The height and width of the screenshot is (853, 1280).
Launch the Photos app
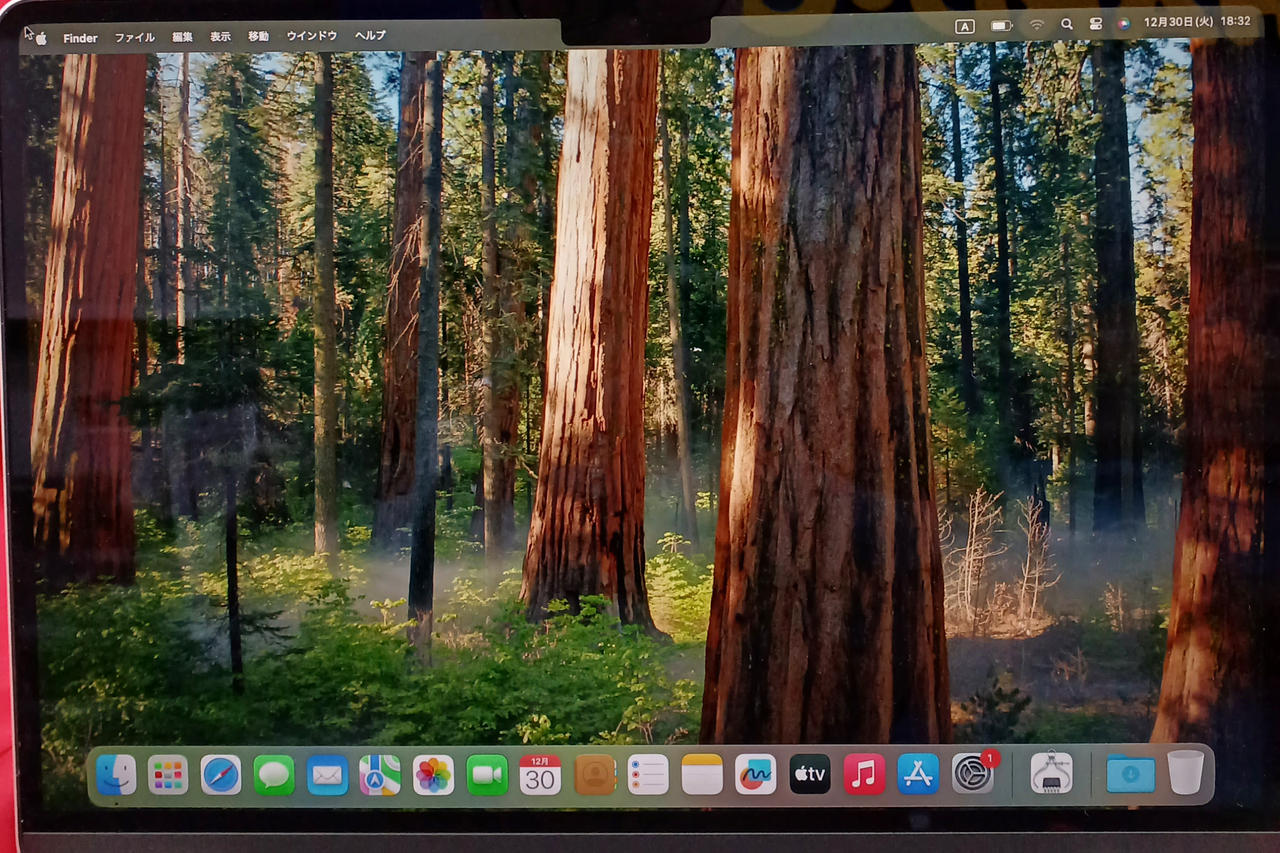(433, 775)
